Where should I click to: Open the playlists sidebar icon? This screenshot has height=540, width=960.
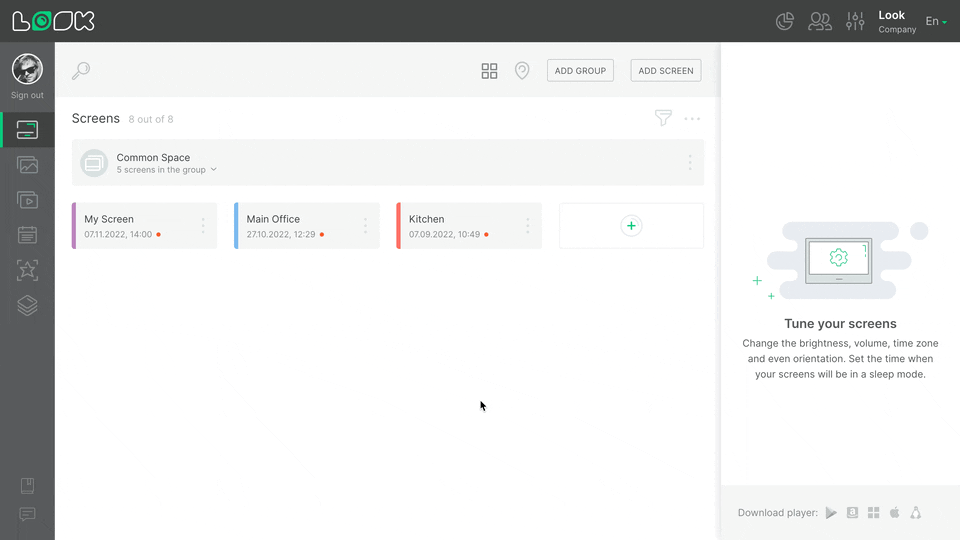27,200
